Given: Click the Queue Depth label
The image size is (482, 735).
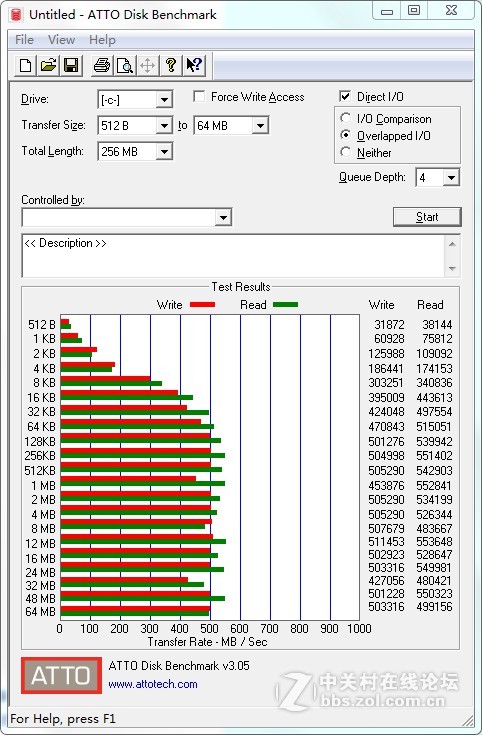Looking at the screenshot, I should click(372, 177).
